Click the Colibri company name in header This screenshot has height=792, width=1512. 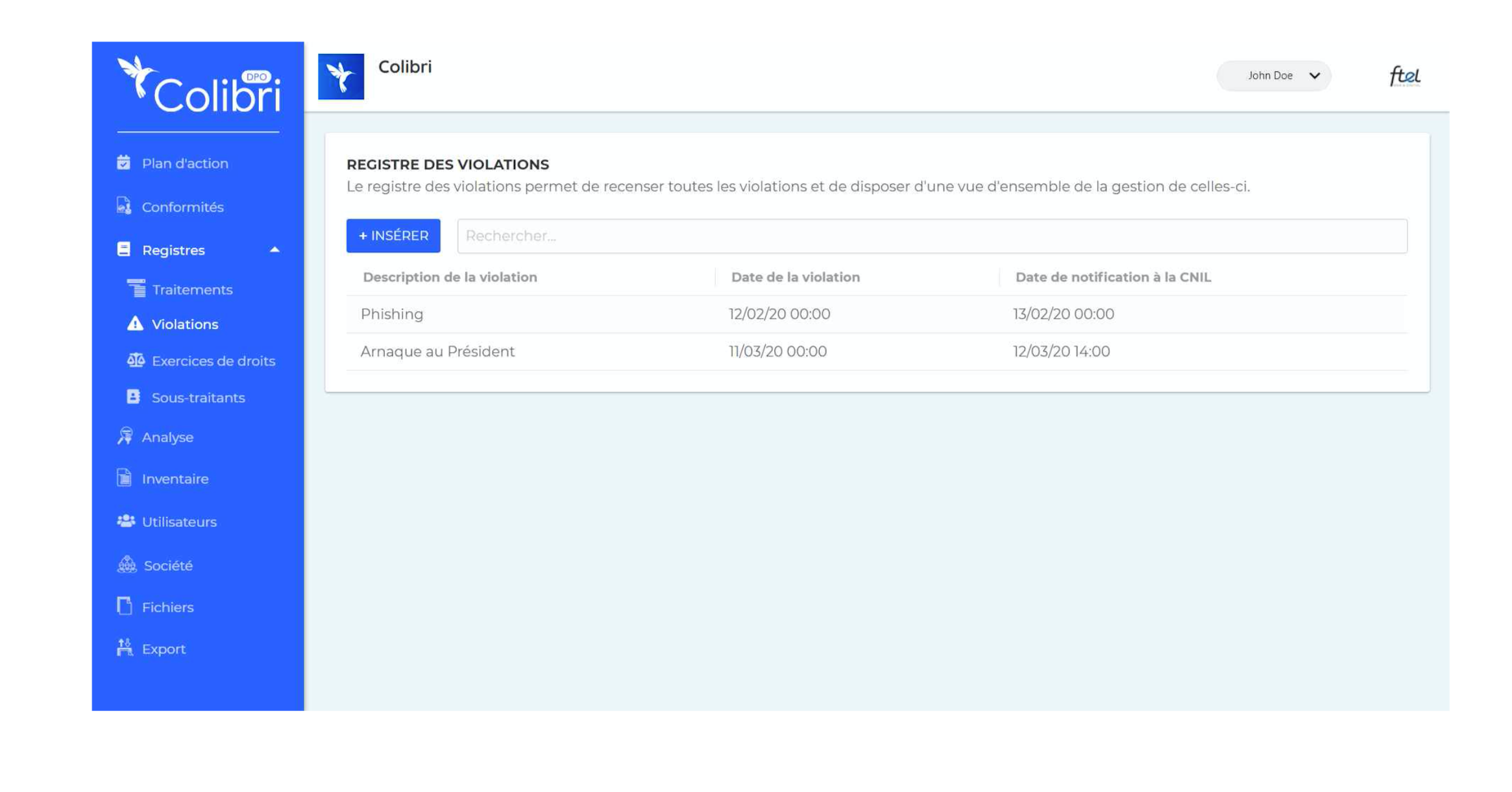pyautogui.click(x=405, y=67)
